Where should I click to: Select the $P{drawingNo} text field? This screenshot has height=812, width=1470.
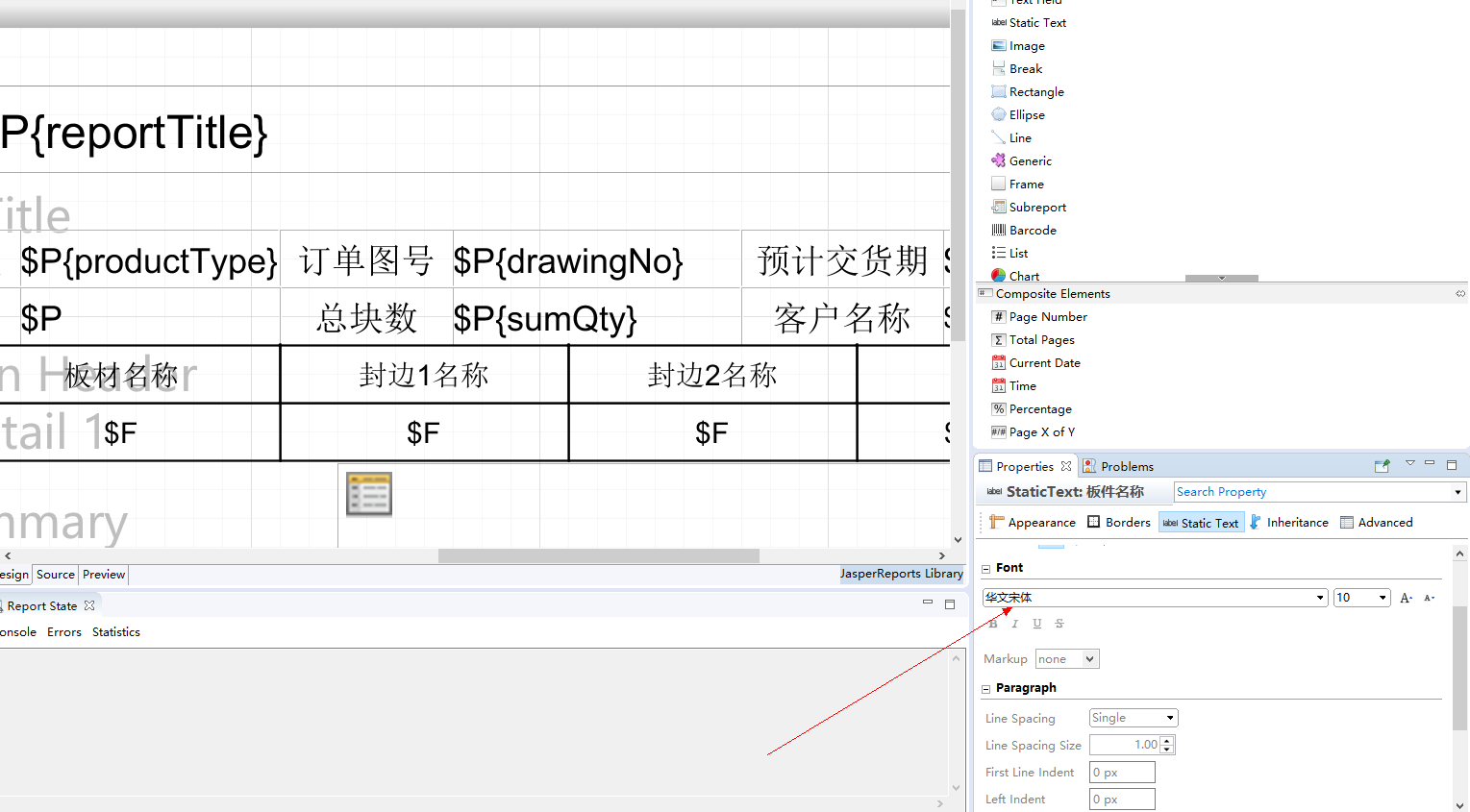tap(596, 260)
